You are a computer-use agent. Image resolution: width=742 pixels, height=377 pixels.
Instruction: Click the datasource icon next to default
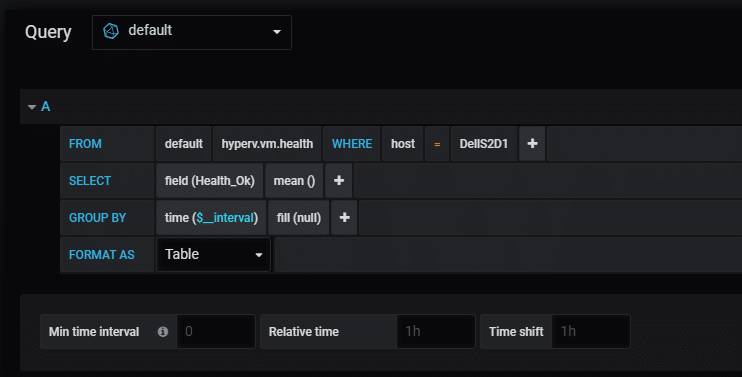(111, 31)
